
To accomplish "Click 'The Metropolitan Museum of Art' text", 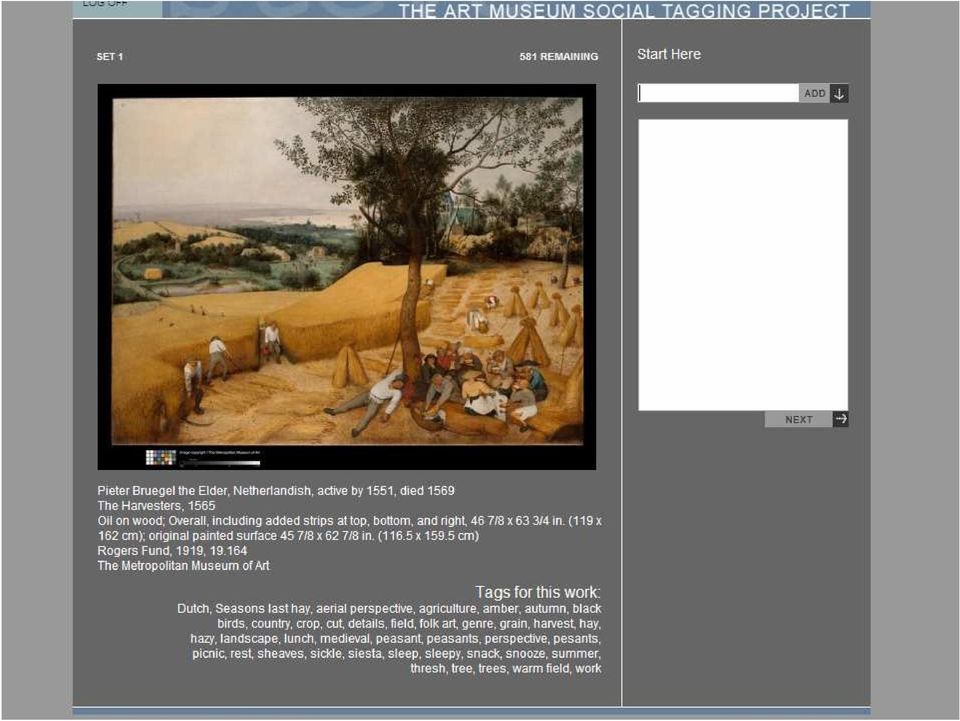I will point(183,566).
